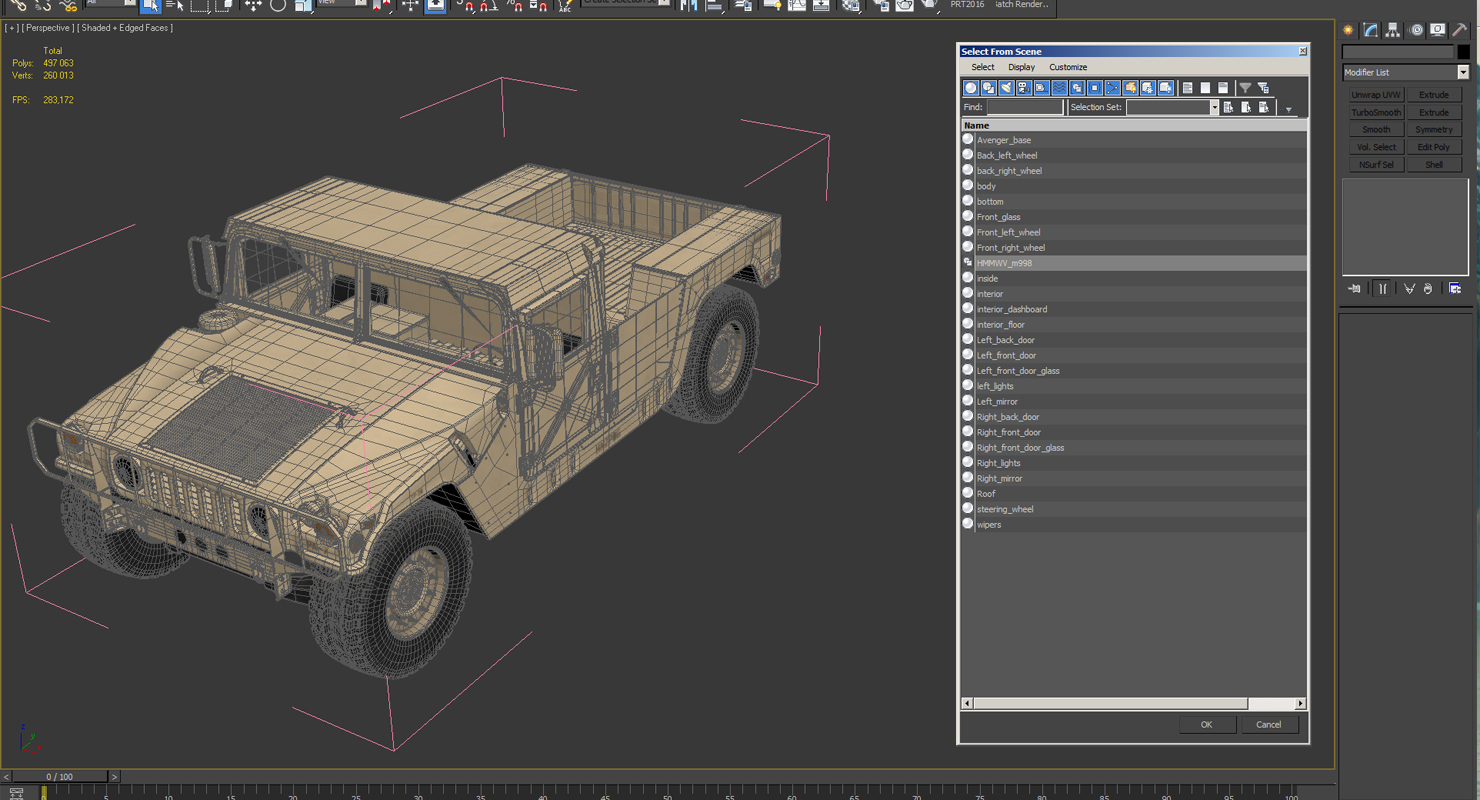Click the Display Hidden Objects icon
The image size is (1480, 800).
coord(1165,88)
